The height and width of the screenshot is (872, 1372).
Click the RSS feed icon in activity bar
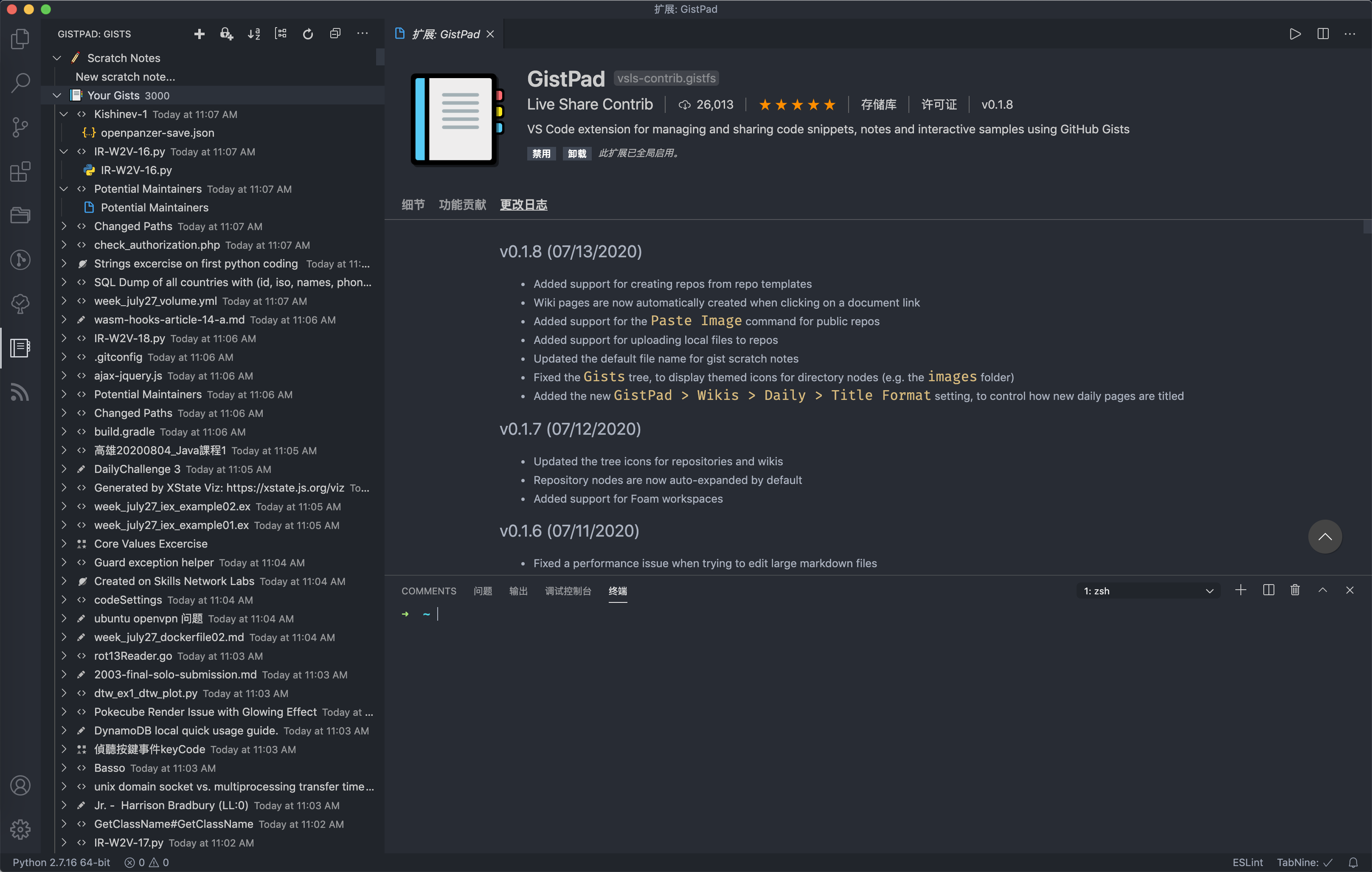tap(20, 391)
